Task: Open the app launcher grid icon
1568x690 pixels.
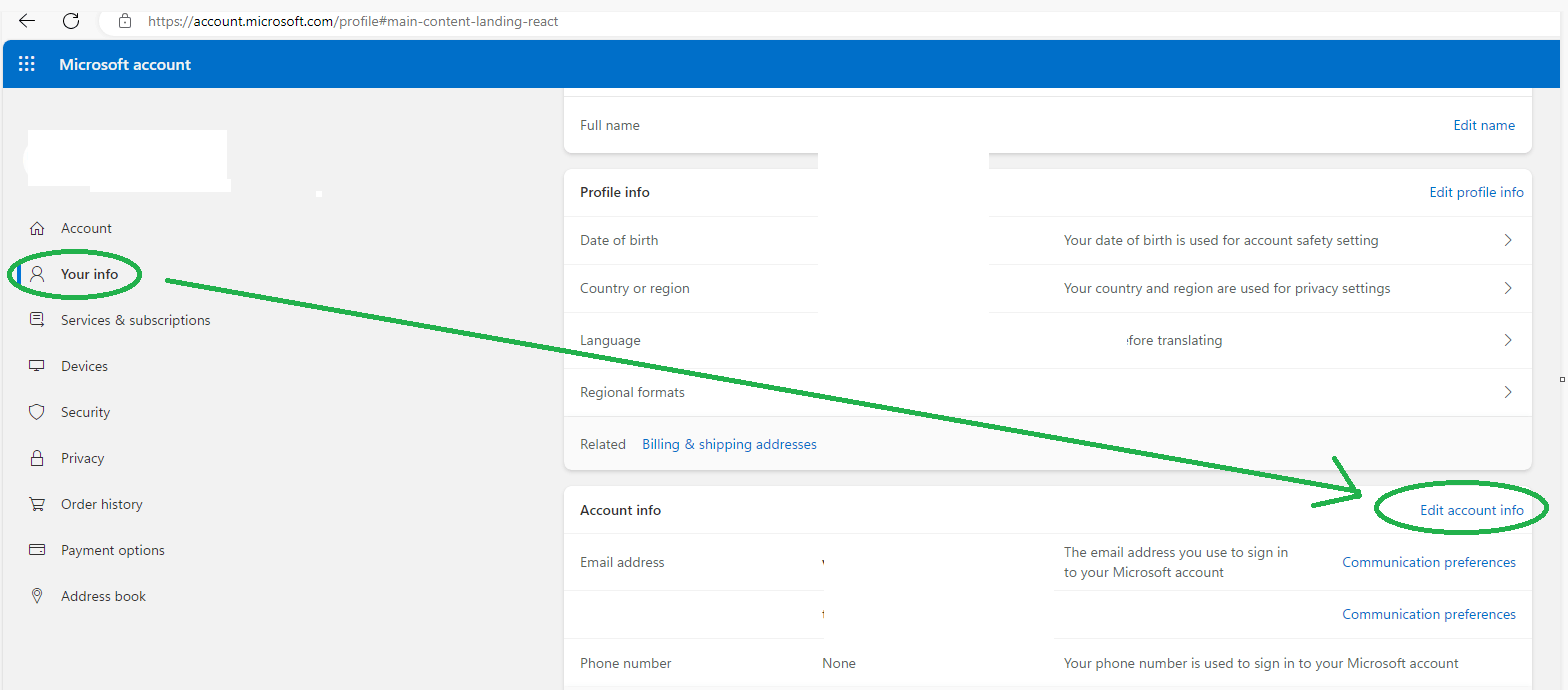Action: 27,64
